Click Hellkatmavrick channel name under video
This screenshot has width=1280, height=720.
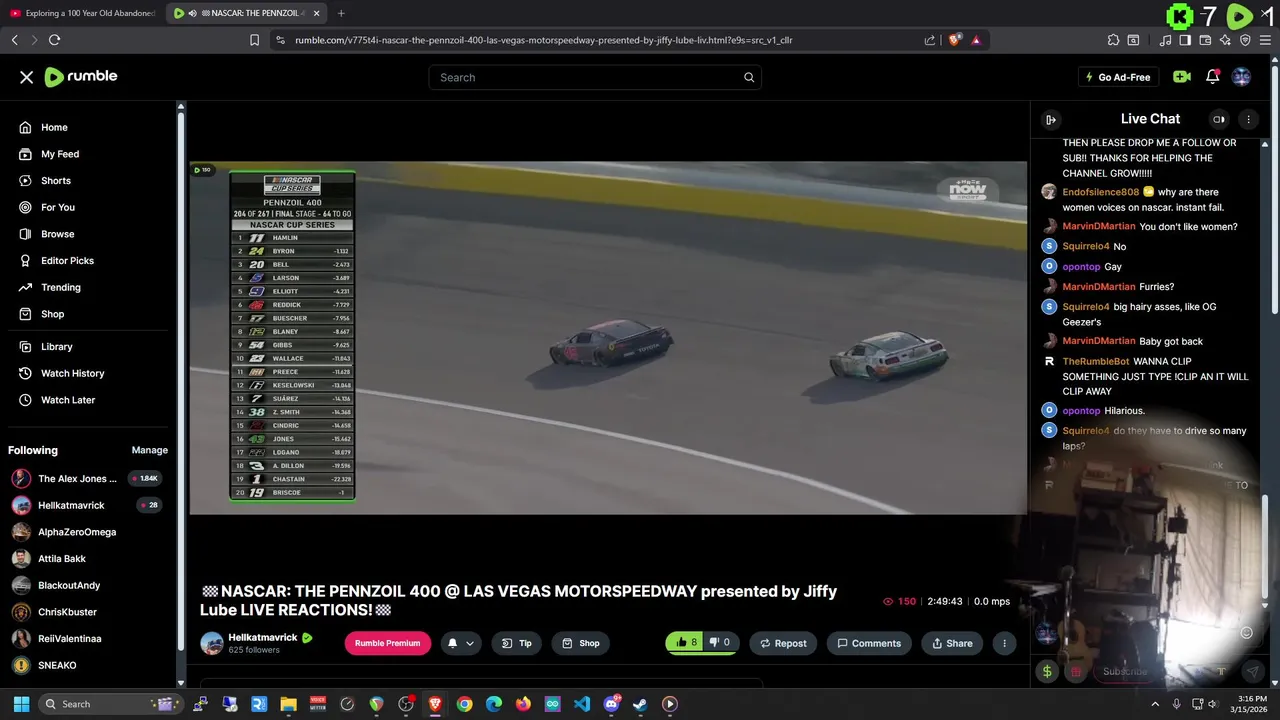coord(263,637)
